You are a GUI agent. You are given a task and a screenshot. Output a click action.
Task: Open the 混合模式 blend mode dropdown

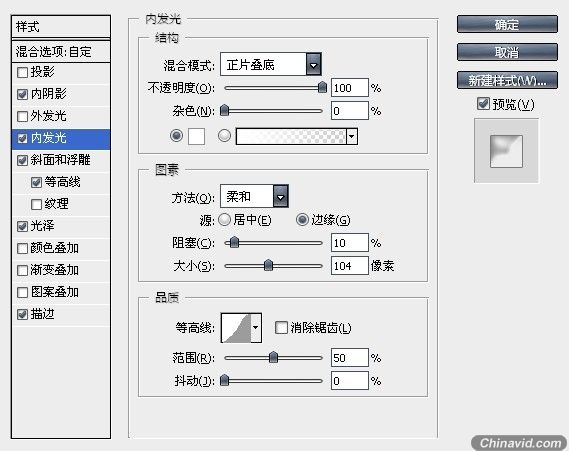click(271, 65)
